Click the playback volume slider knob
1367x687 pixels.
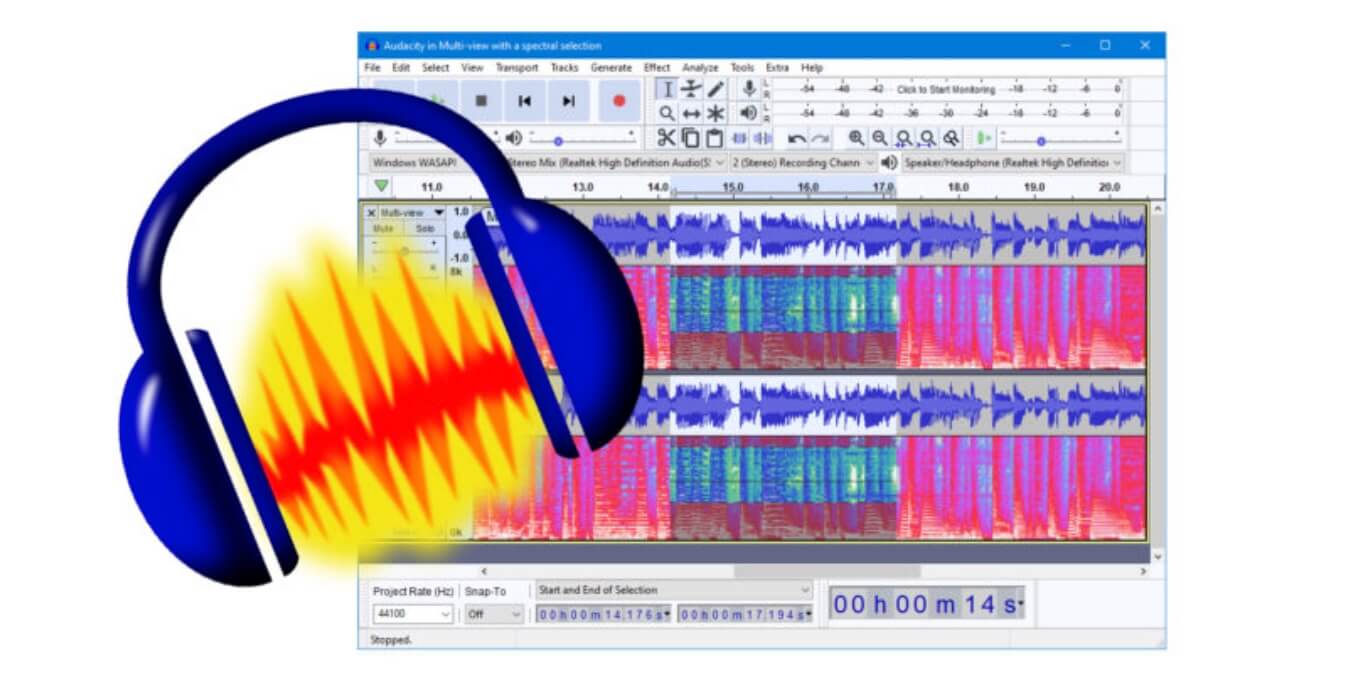(558, 141)
